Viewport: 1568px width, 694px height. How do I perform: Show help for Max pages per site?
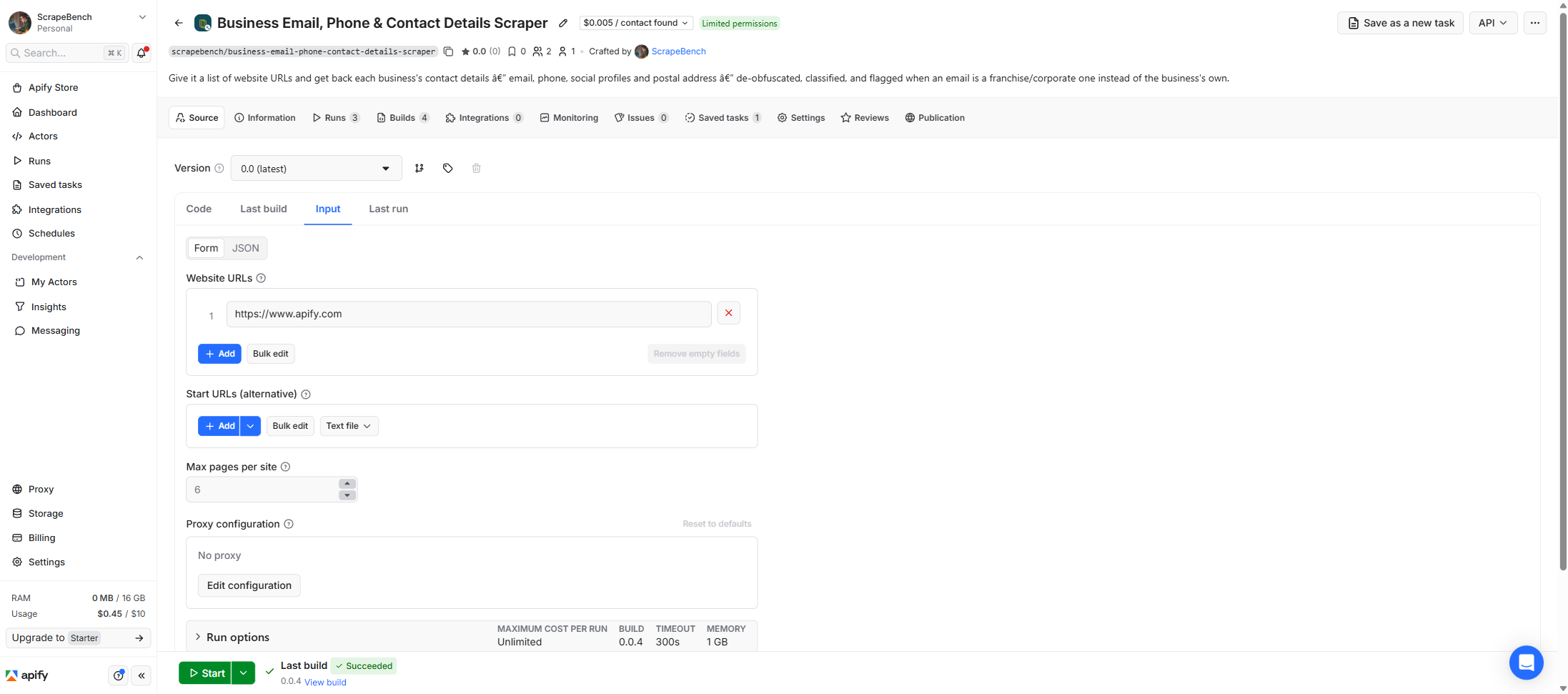[286, 467]
